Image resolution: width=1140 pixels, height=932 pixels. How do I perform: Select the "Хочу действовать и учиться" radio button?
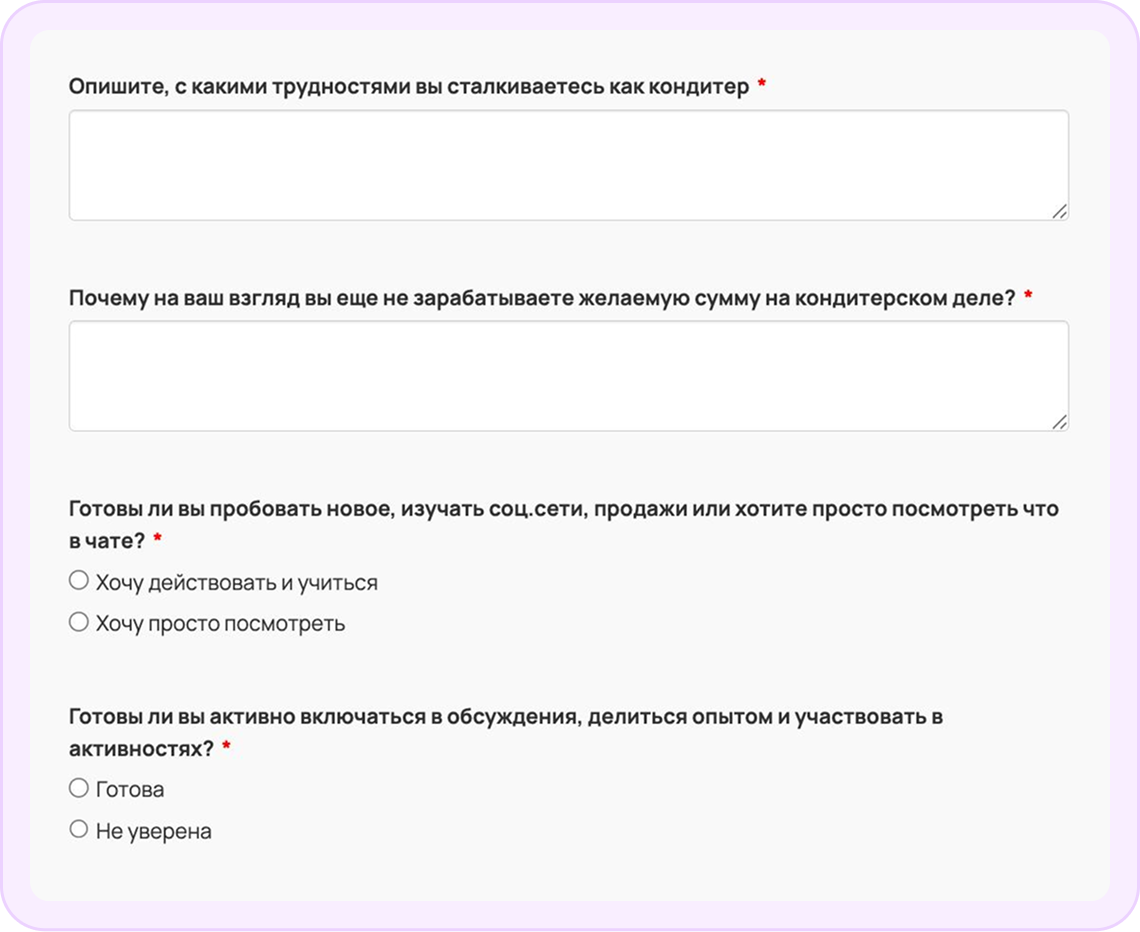click(x=77, y=578)
